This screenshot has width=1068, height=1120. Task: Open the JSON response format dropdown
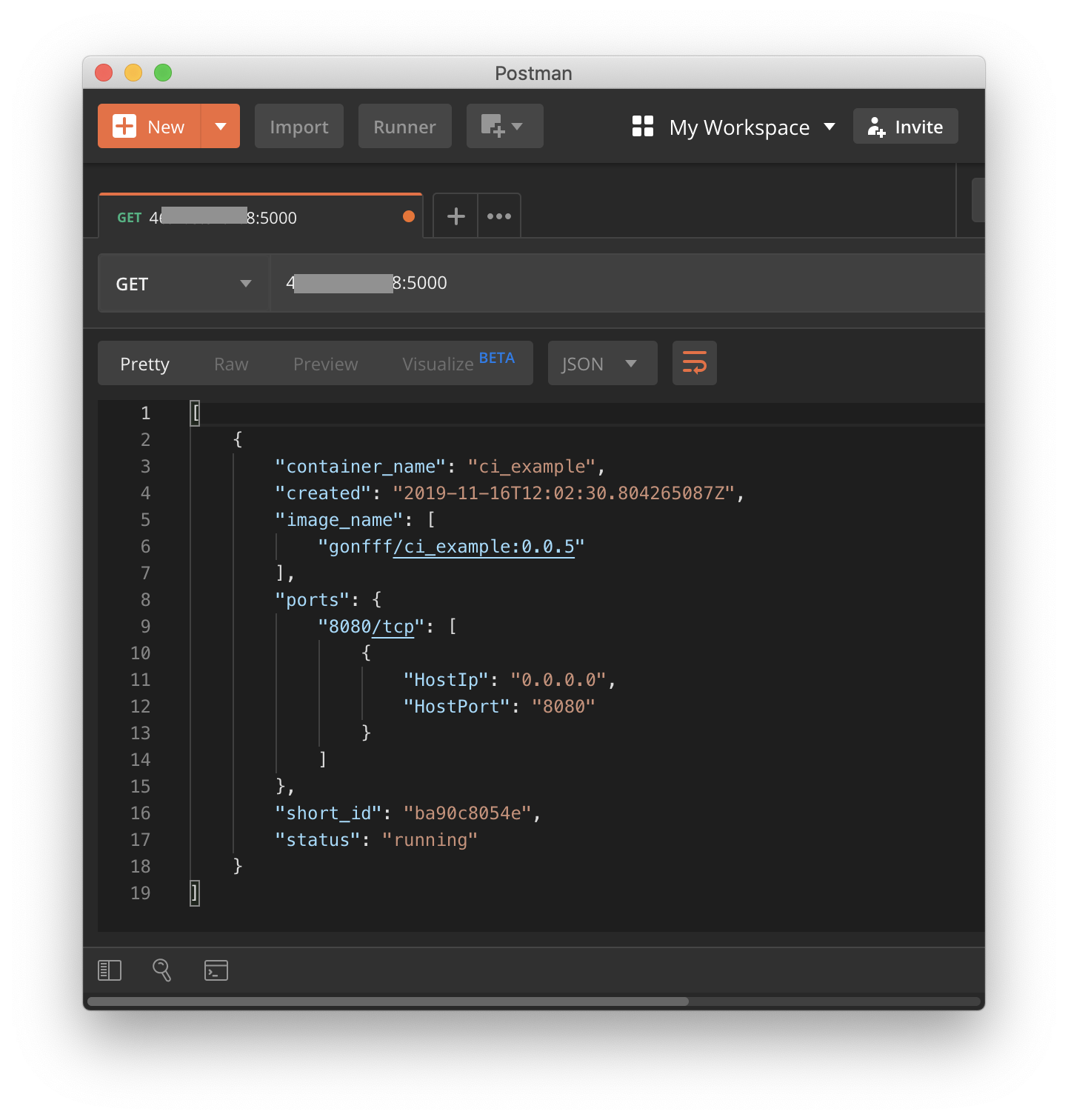point(602,363)
